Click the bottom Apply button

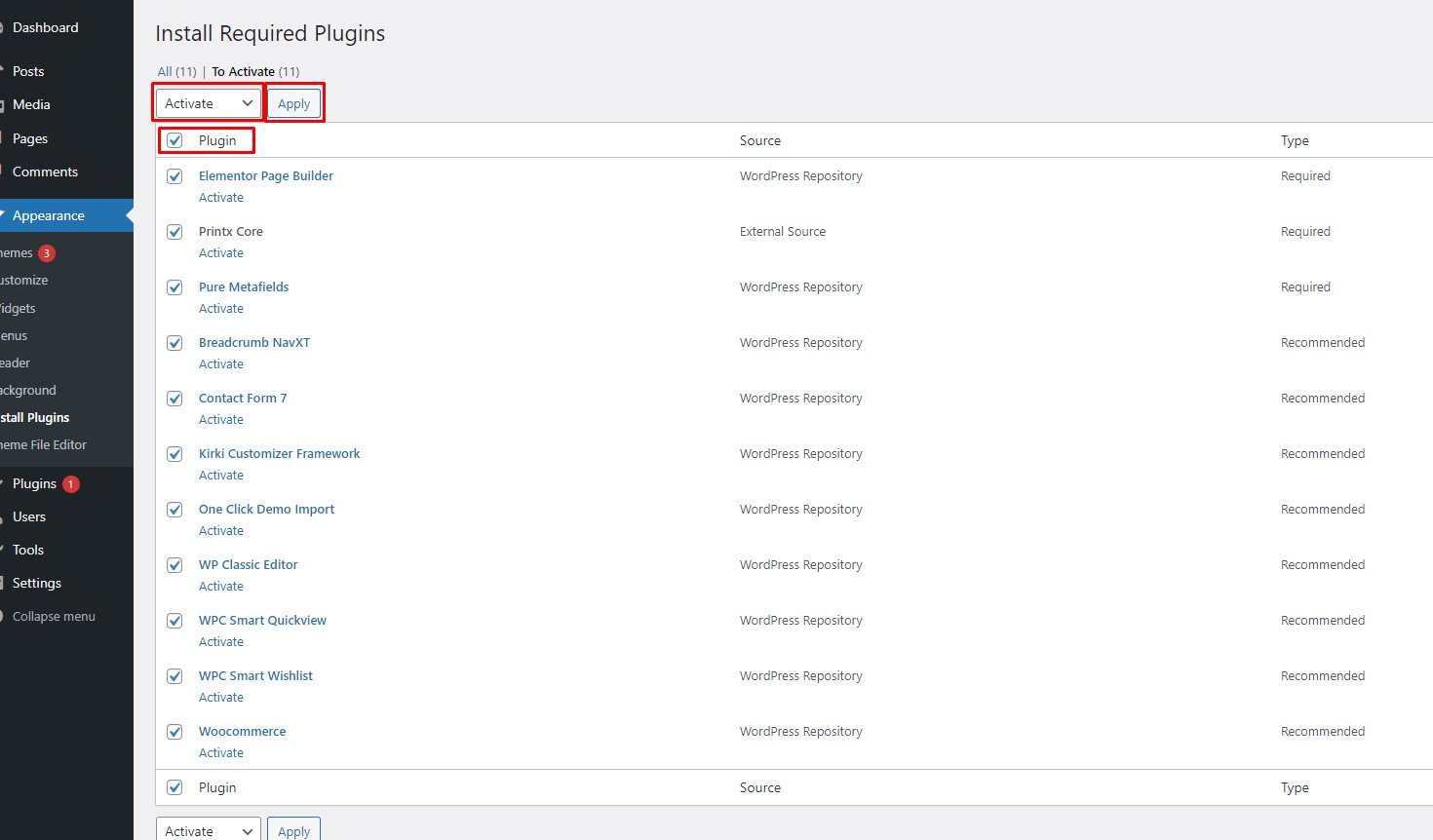293,830
